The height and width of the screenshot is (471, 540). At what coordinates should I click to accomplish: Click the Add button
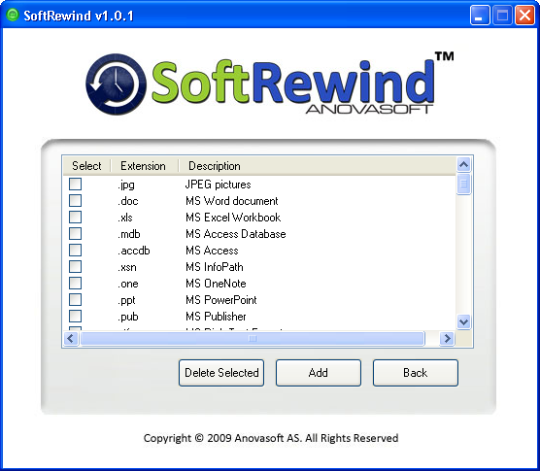click(318, 373)
